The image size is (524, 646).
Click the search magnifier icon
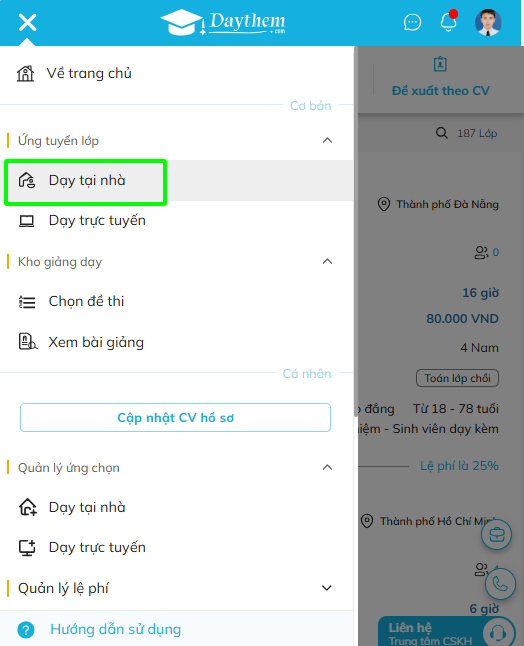pyautogui.click(x=442, y=133)
